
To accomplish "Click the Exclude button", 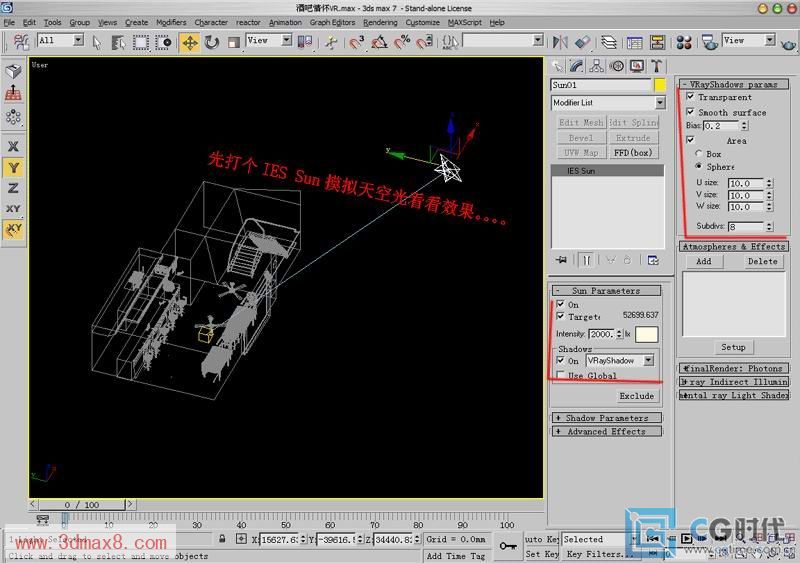I will coord(636,396).
